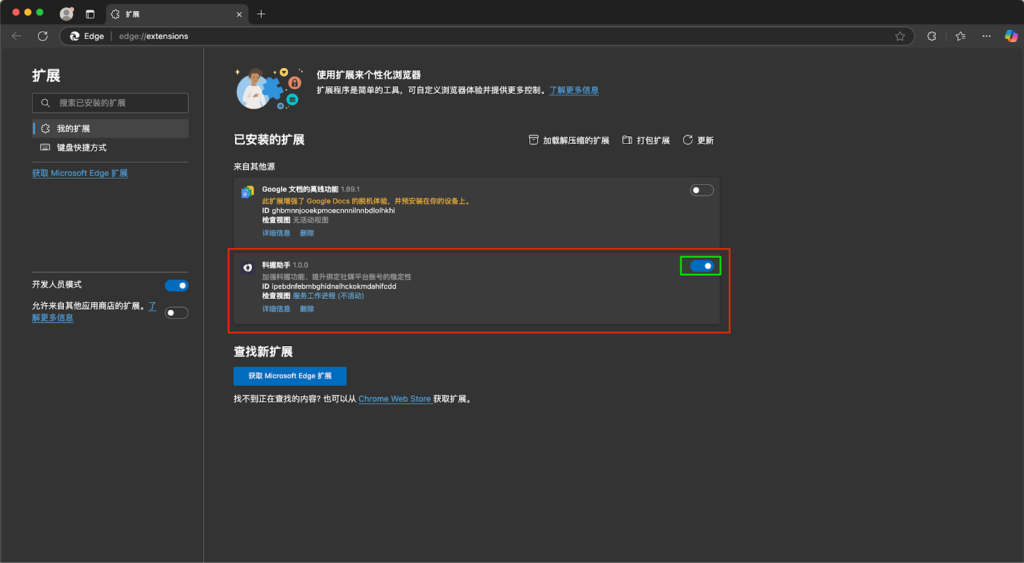Click the Copilot icon in the toolbar
Screen dimensions: 1024x563
[1011, 36]
